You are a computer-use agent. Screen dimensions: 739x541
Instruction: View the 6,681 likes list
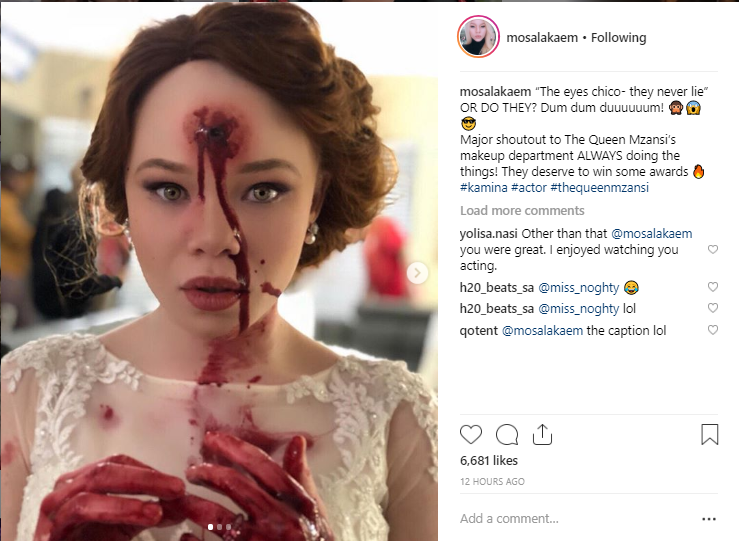[x=489, y=461]
